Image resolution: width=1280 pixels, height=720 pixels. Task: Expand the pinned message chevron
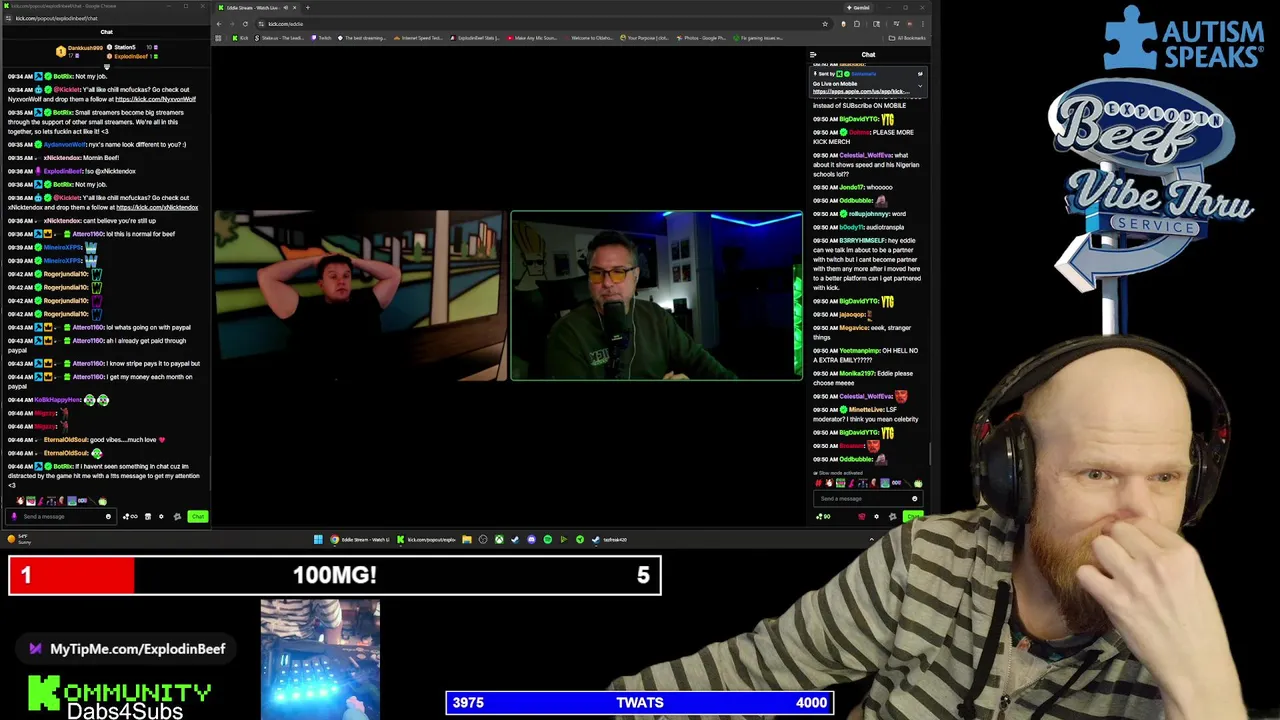point(920,86)
